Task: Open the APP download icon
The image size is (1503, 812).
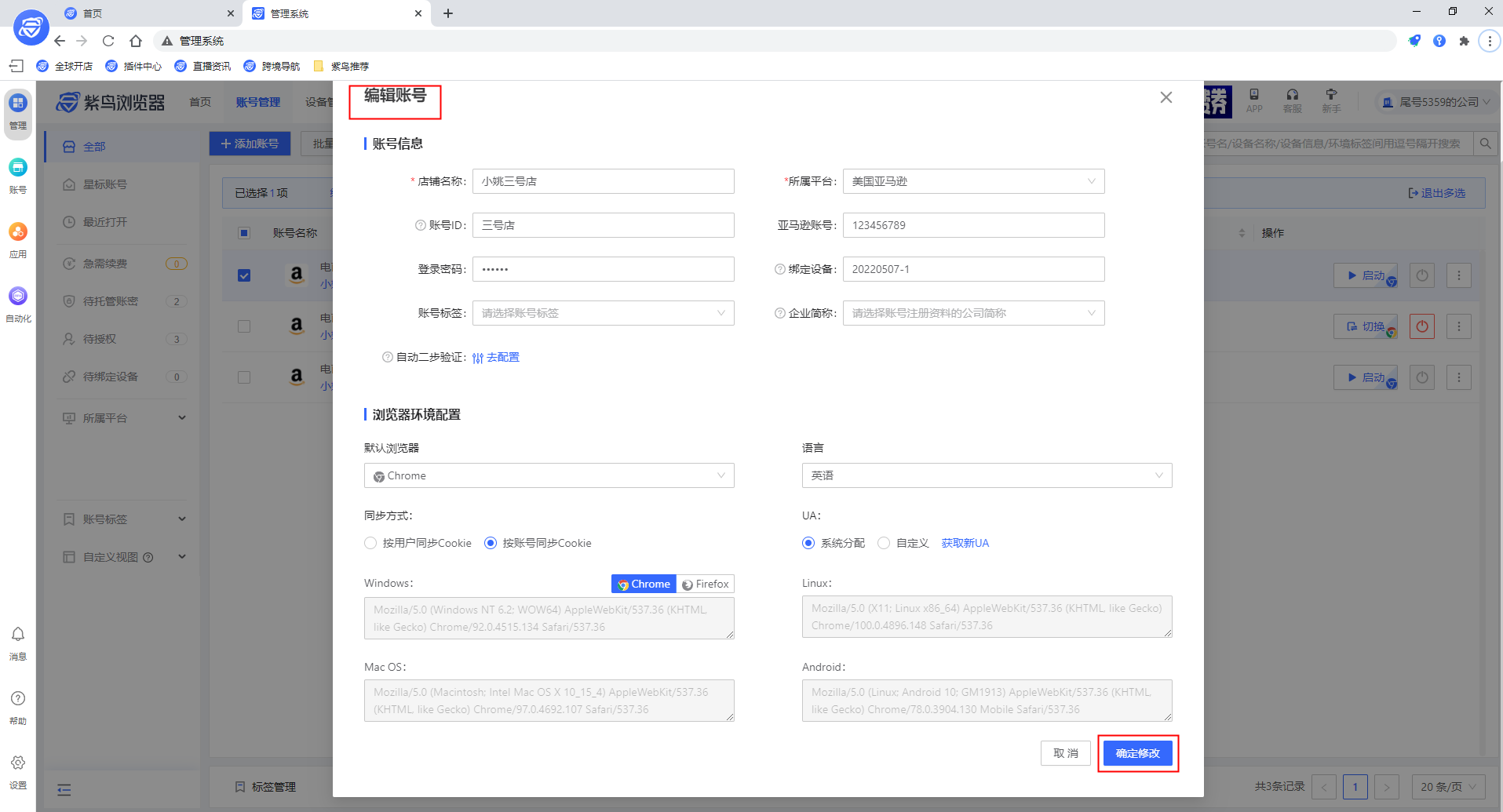Action: tap(1253, 99)
